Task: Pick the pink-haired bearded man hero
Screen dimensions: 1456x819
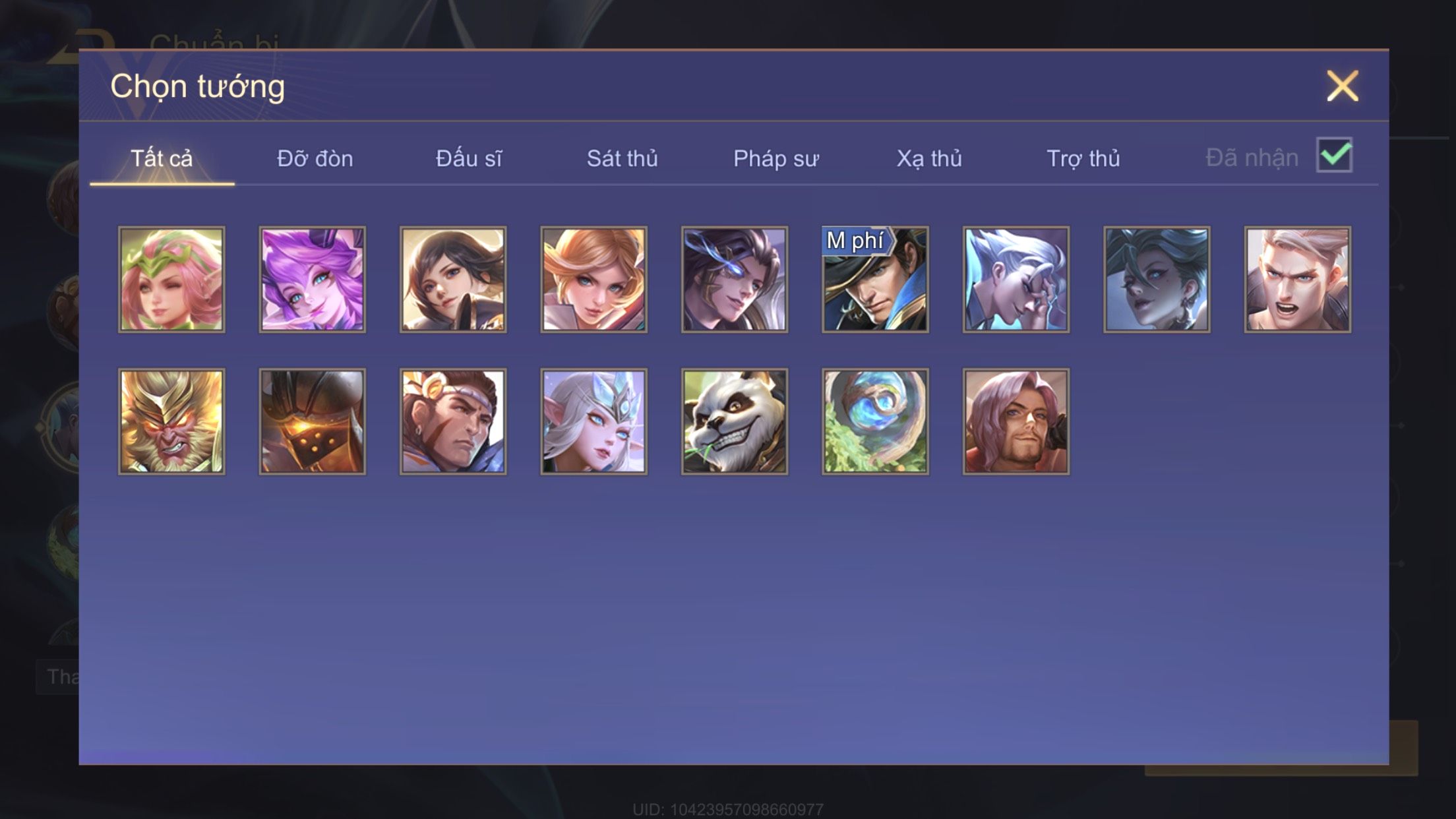Action: pos(1016,421)
